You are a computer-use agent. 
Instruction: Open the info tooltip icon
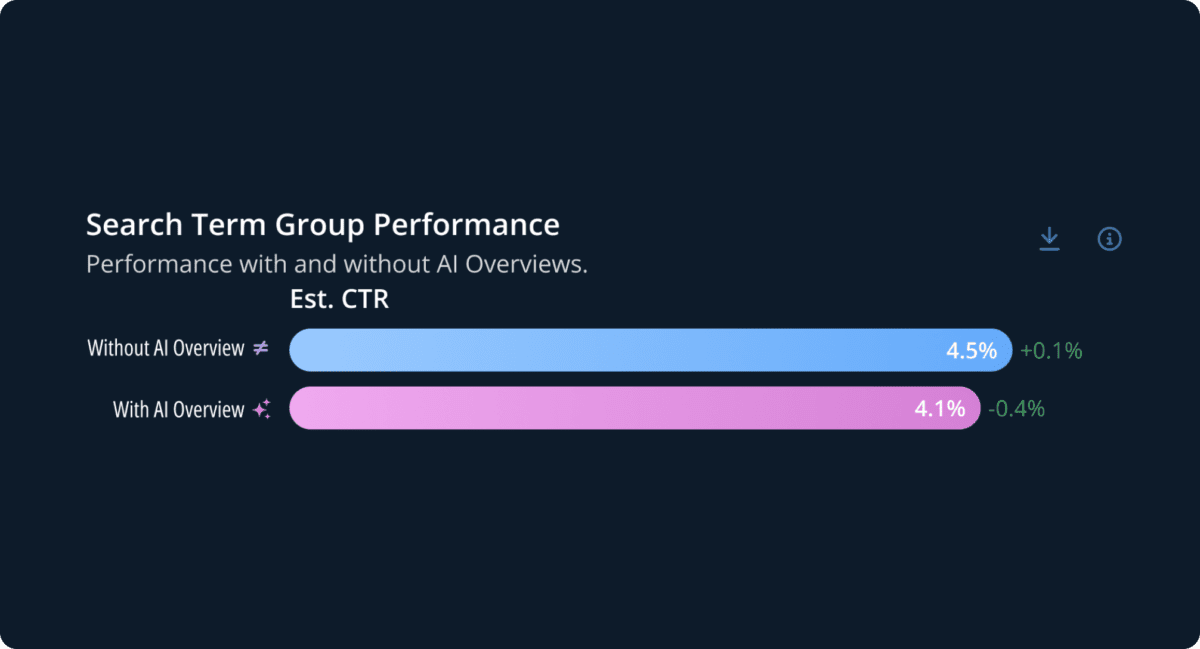tap(1110, 239)
